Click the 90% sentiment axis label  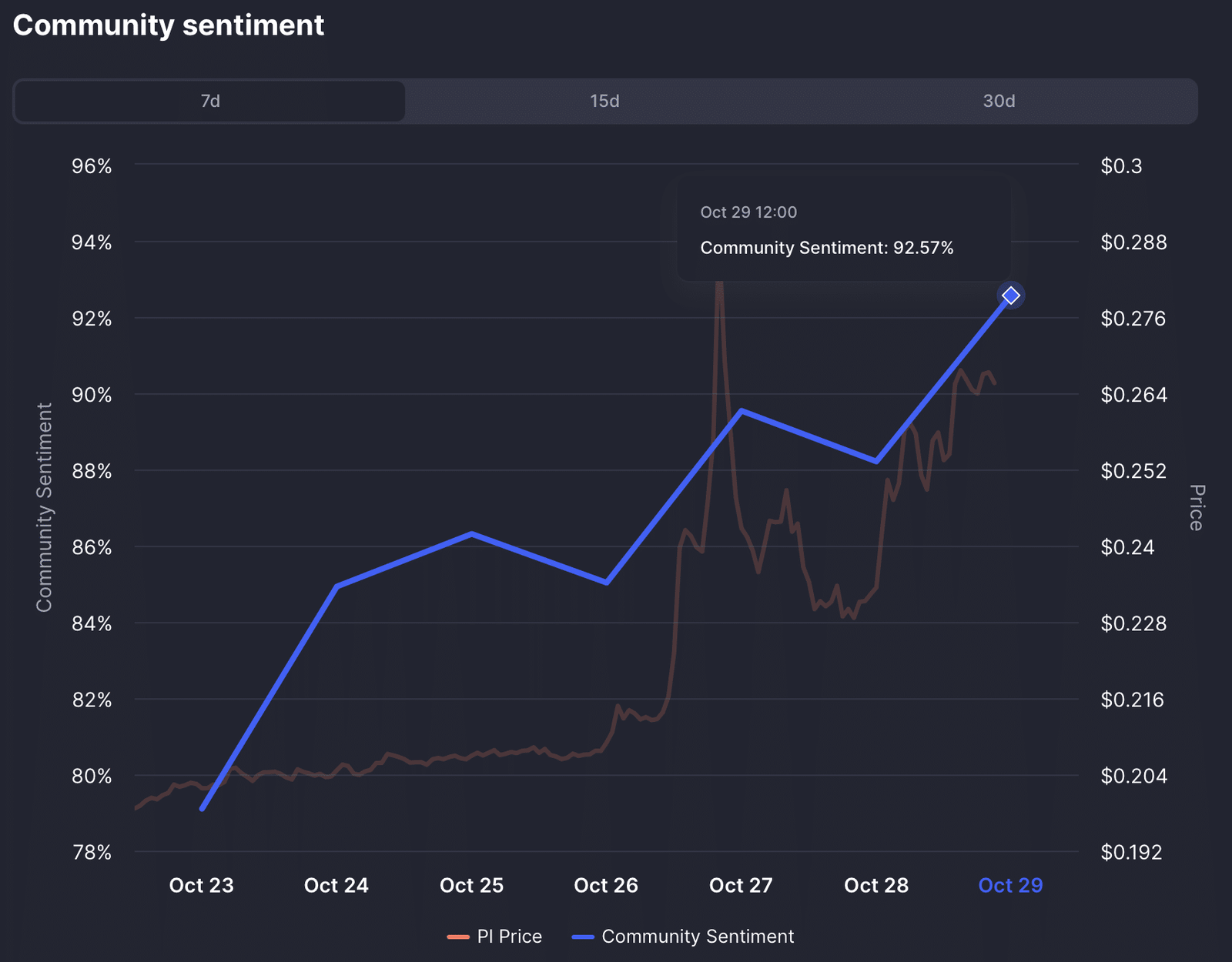pos(92,395)
